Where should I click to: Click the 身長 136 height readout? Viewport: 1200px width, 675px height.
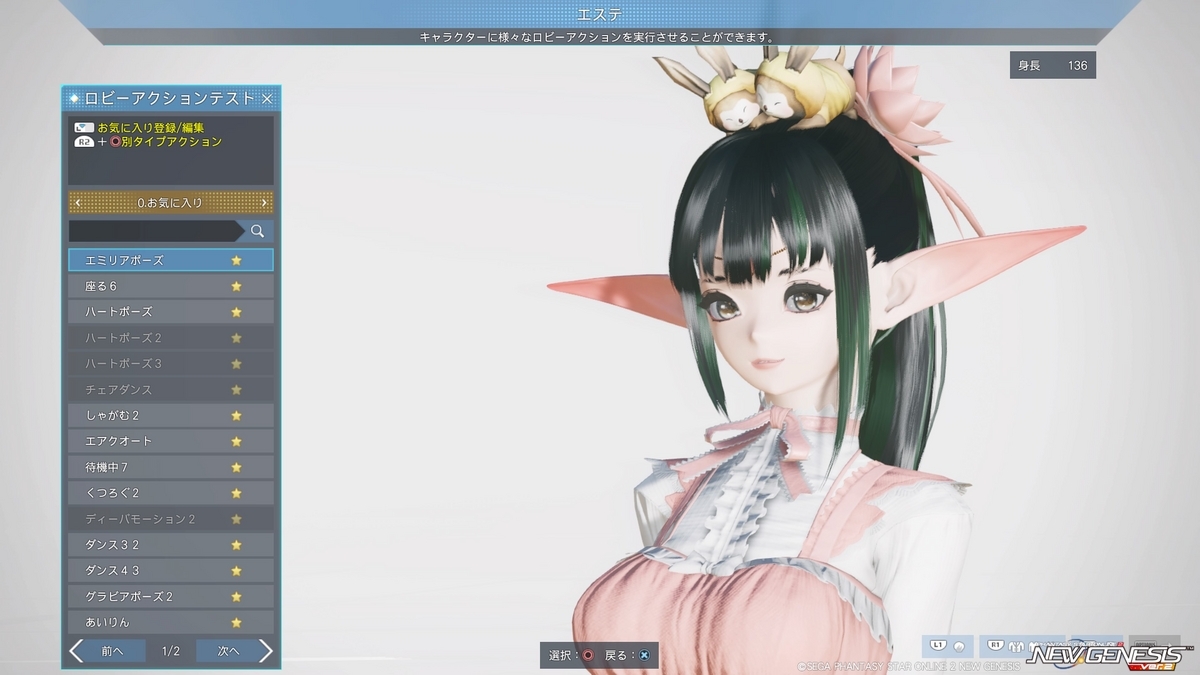pos(1053,65)
